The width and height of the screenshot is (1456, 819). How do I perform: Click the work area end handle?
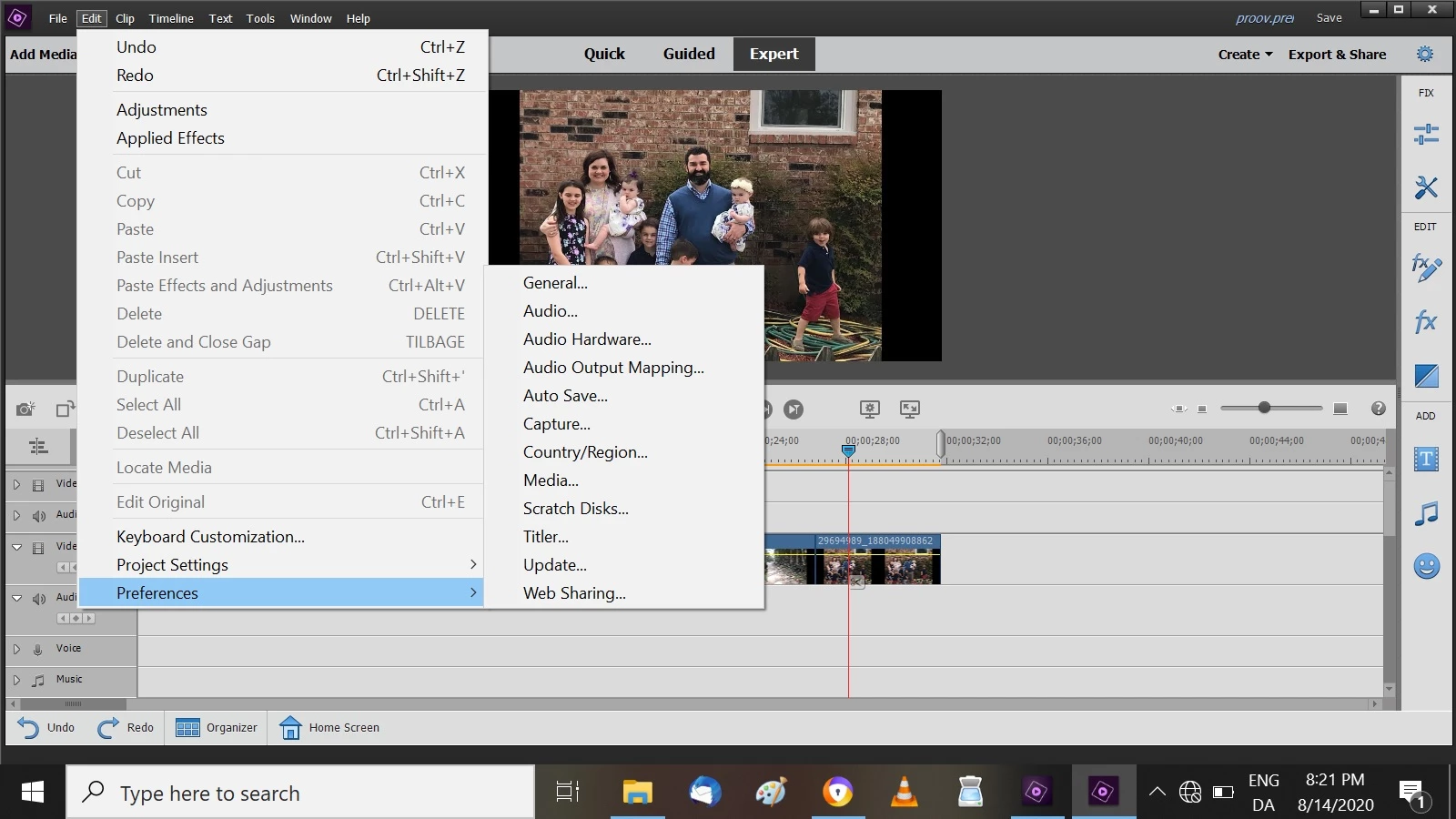941,444
